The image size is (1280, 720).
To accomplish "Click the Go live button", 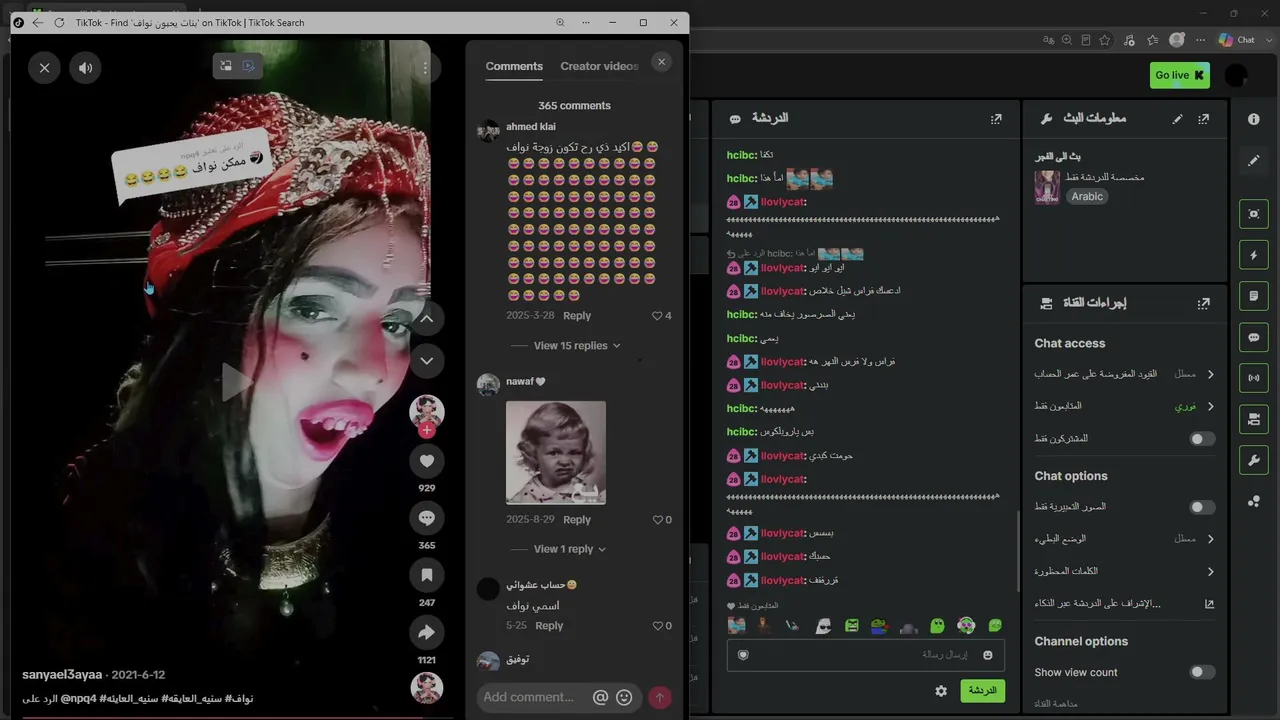I will (1179, 75).
